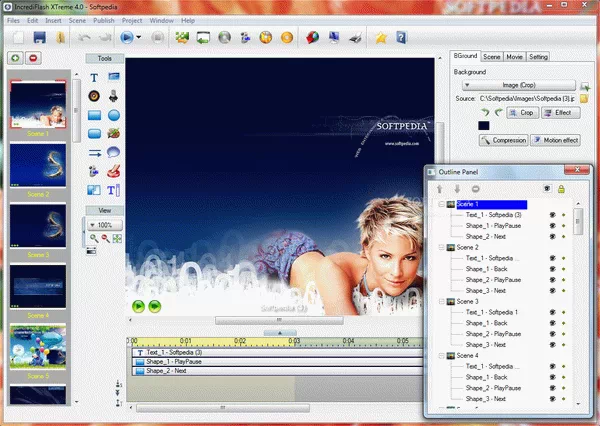
Task: Open the dropdown arrow next to preview play
Action: click(x=139, y=38)
